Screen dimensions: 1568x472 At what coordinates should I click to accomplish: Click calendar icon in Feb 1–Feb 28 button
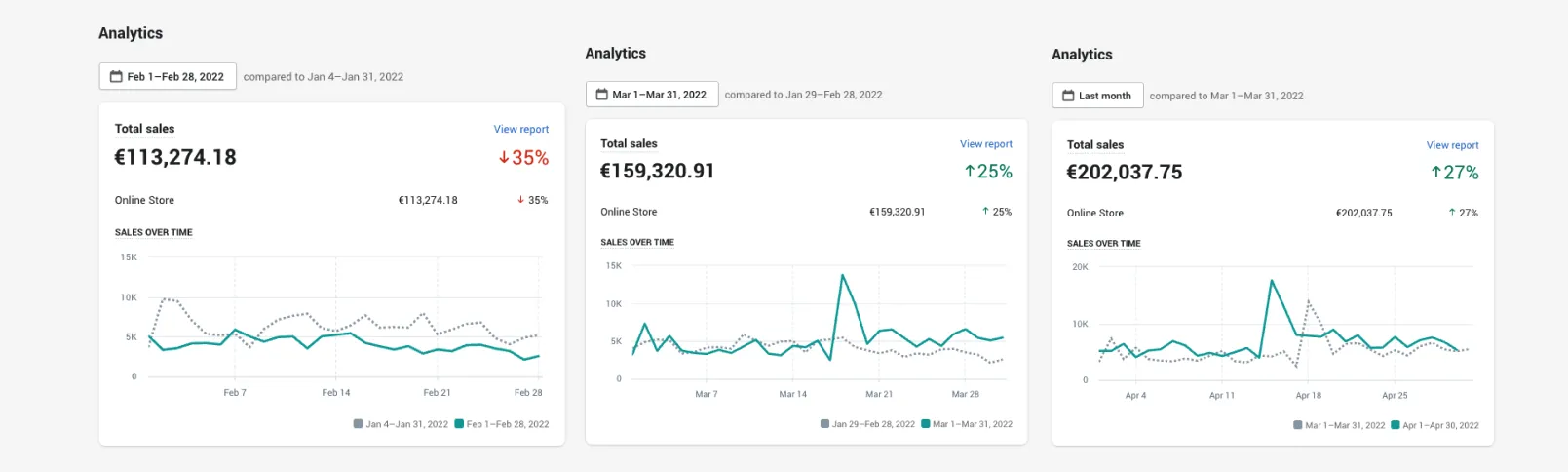(116, 76)
